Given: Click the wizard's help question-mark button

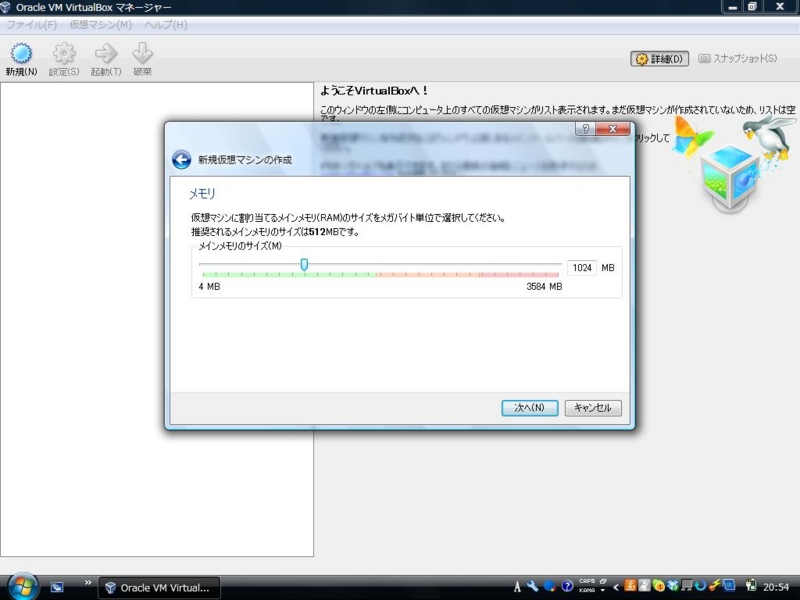Looking at the screenshot, I should pyautogui.click(x=585, y=129).
